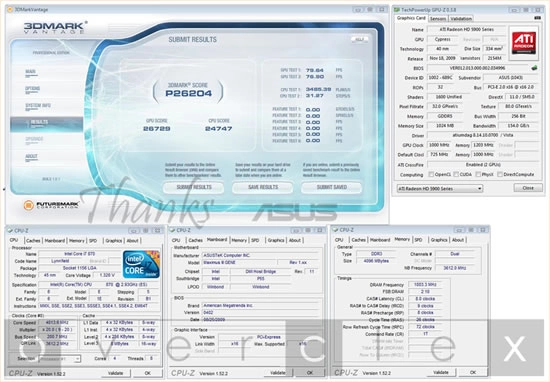Click the GPU Clock 1000 MHz field
Screen dimensions: 550x382
[439, 145]
